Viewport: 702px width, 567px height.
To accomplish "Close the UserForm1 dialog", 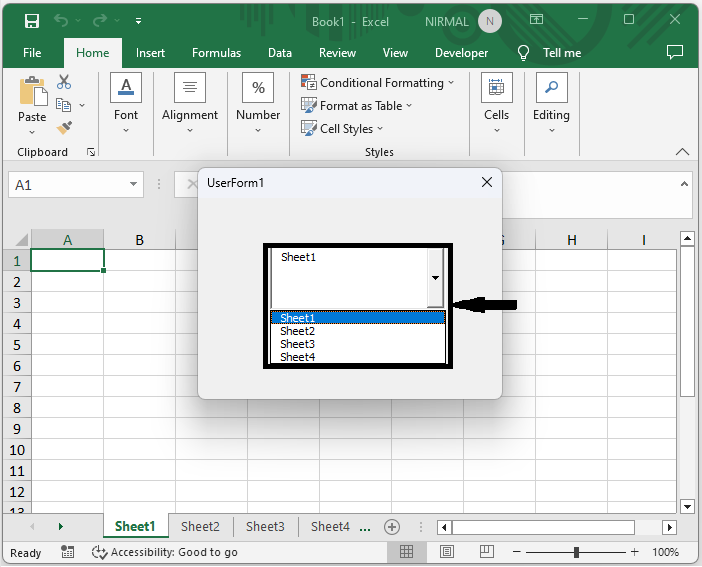I will [x=487, y=182].
